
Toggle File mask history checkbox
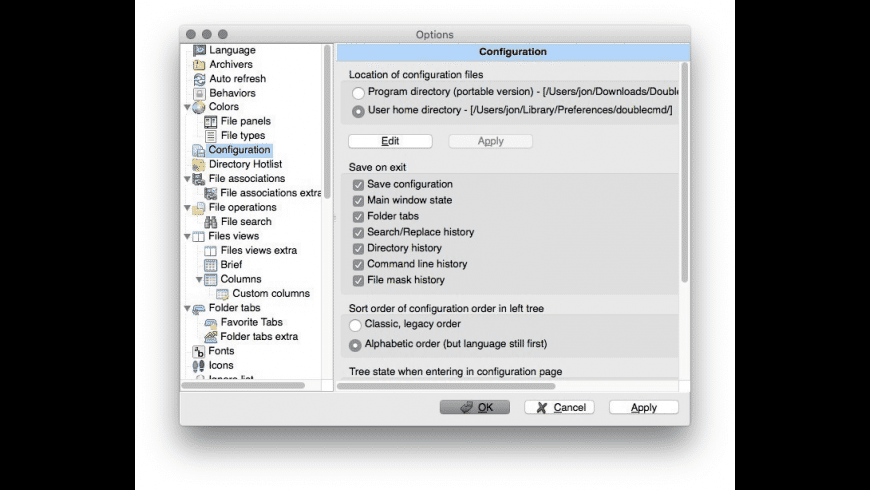click(358, 281)
